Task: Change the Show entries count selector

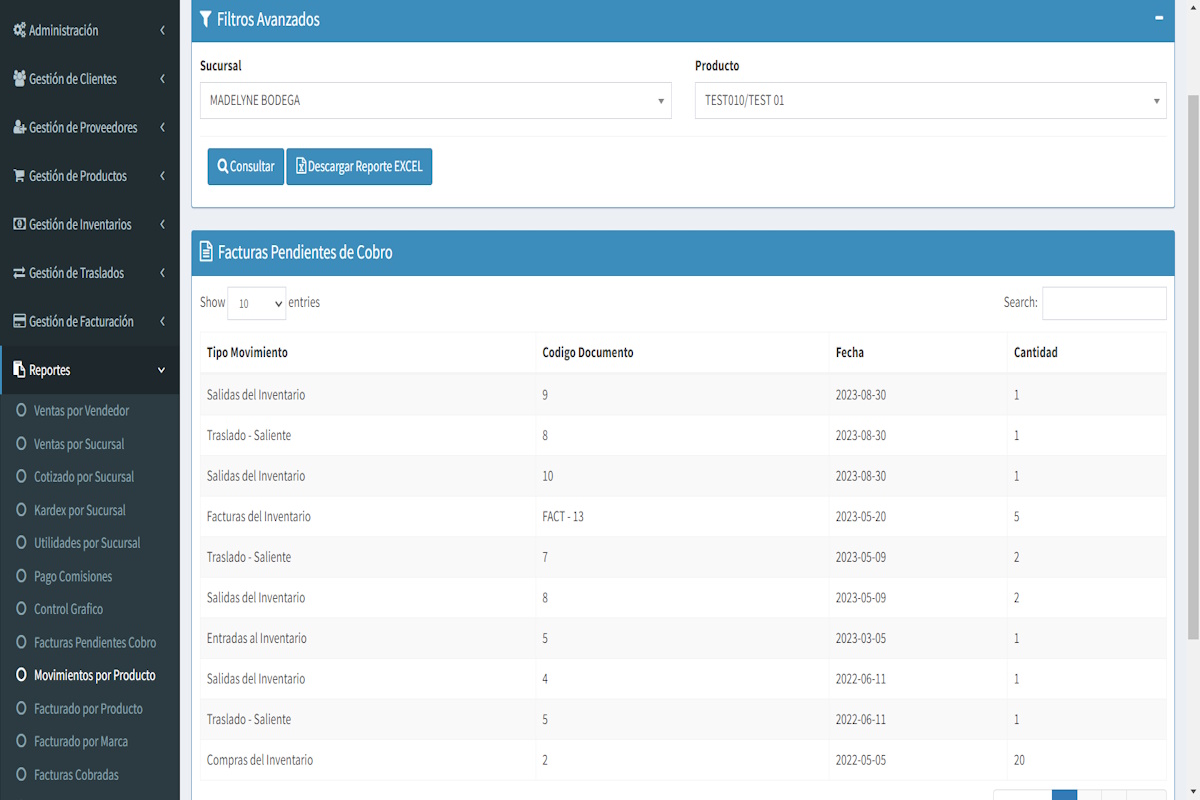Action: pyautogui.click(x=256, y=303)
